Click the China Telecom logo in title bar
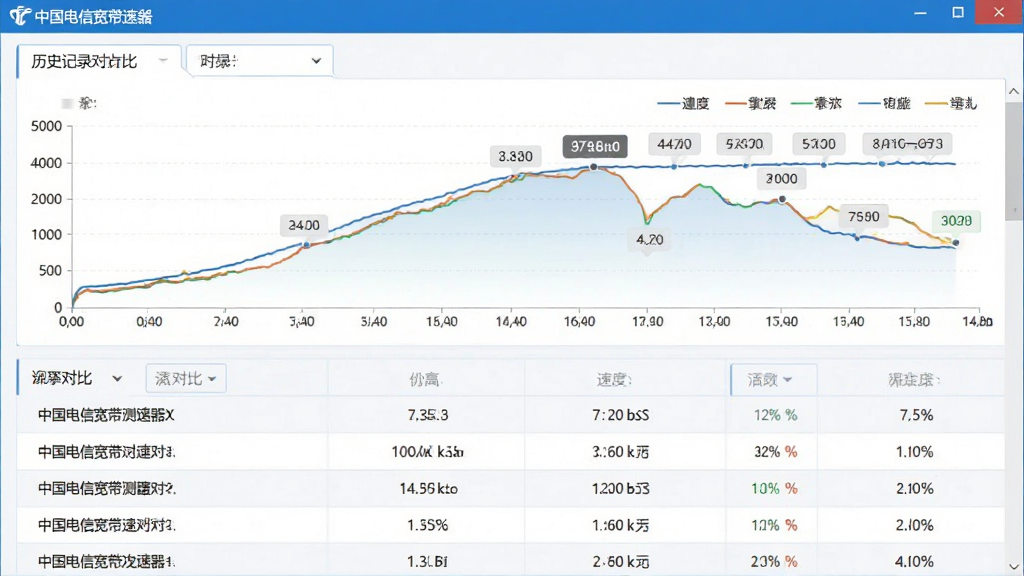The height and width of the screenshot is (576, 1024). tap(19, 16)
